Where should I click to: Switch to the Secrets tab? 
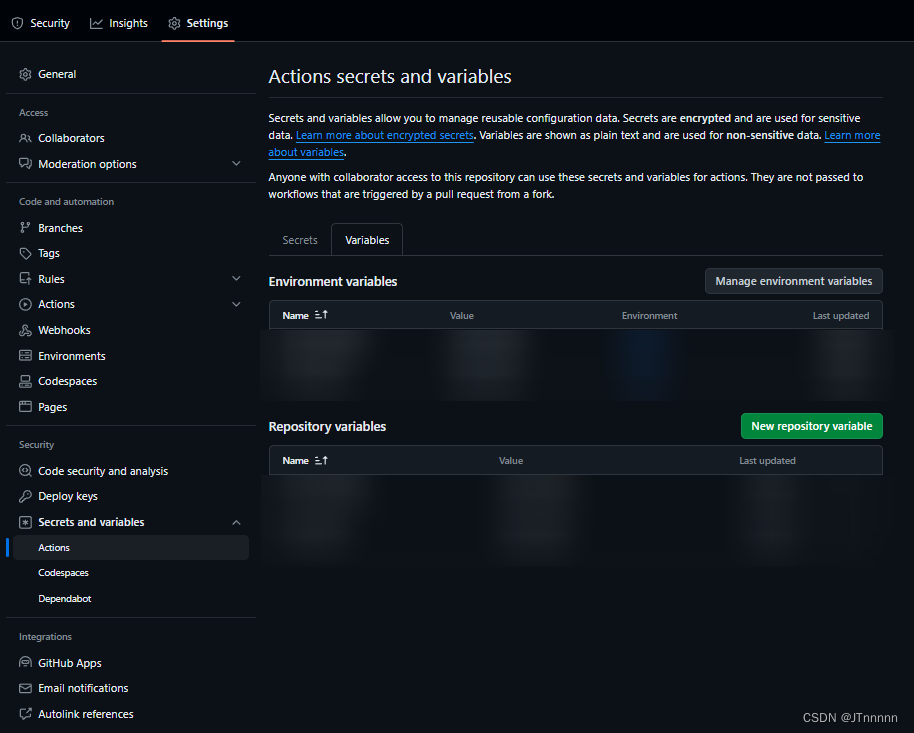pos(300,240)
